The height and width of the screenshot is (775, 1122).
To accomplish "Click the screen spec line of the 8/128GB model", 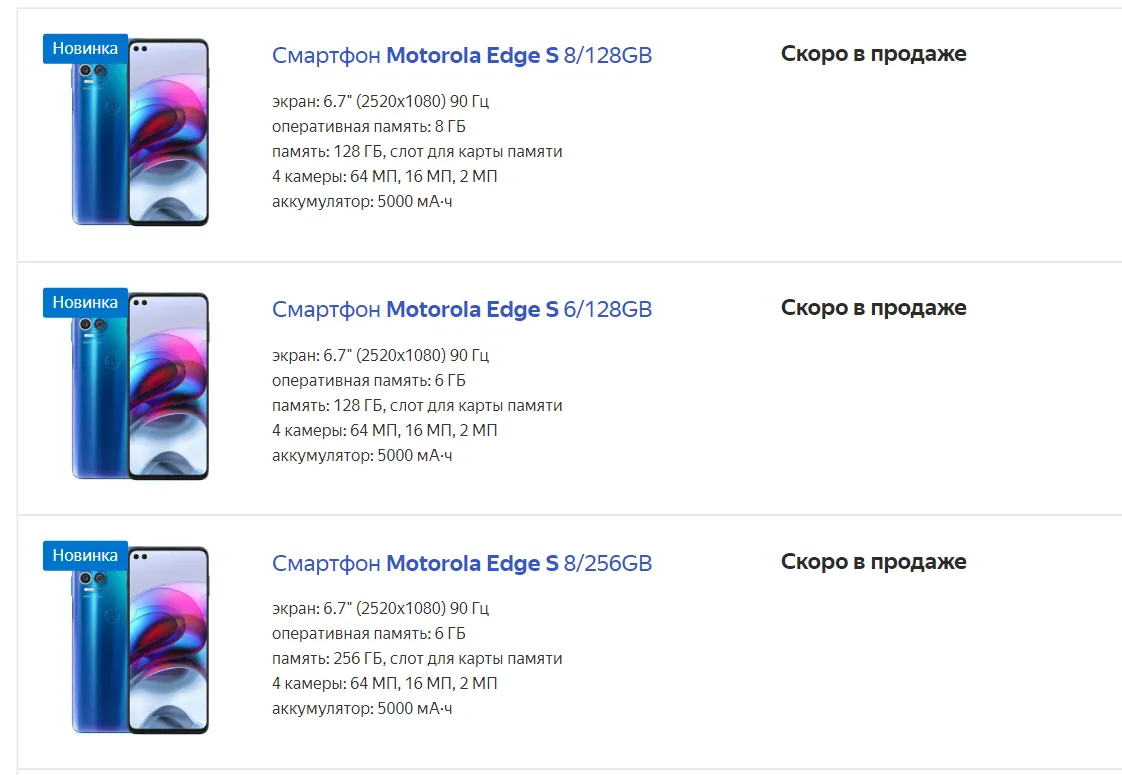I will 380,102.
